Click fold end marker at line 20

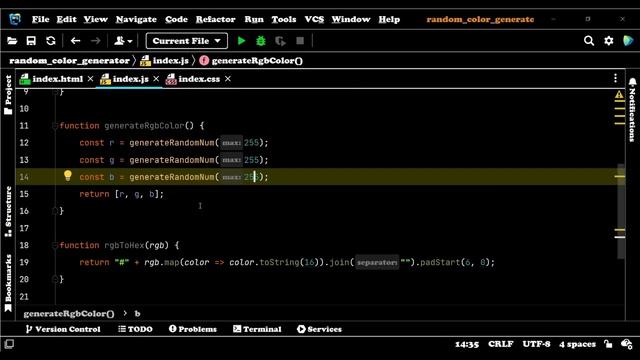pos(55,279)
